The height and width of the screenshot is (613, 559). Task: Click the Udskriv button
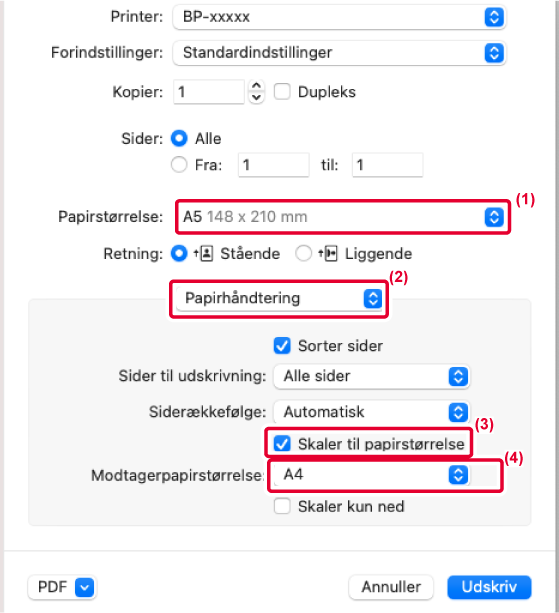click(x=489, y=587)
